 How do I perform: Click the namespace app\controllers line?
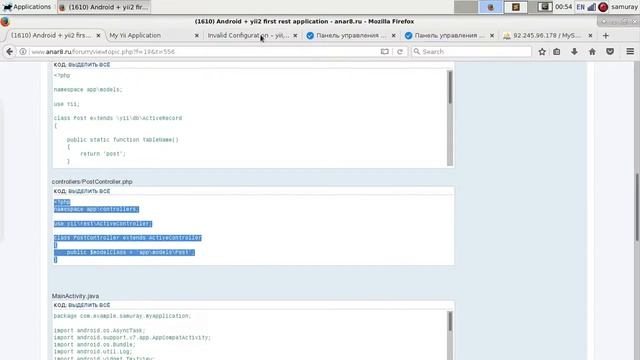point(96,209)
